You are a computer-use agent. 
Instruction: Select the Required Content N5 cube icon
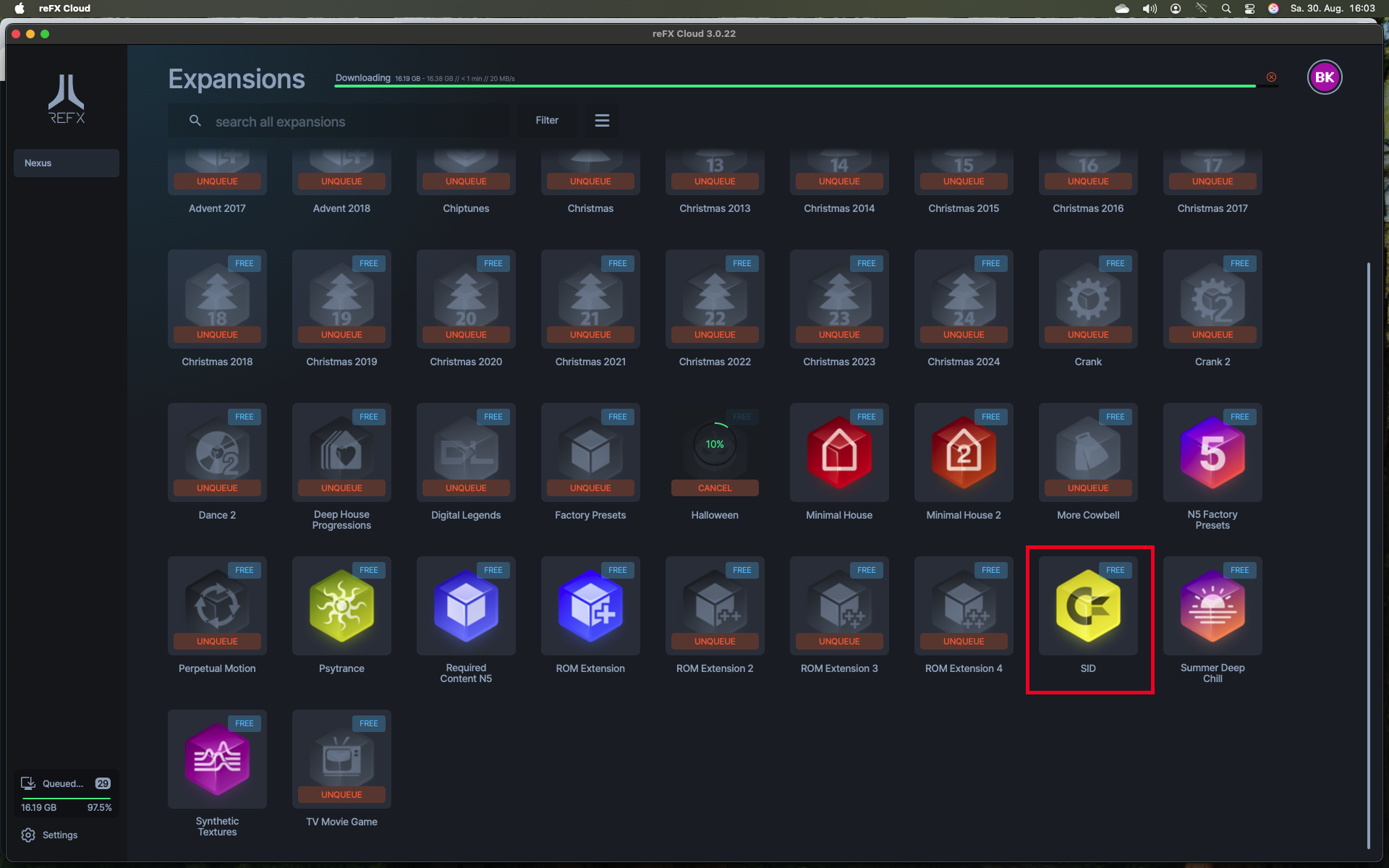(x=466, y=606)
